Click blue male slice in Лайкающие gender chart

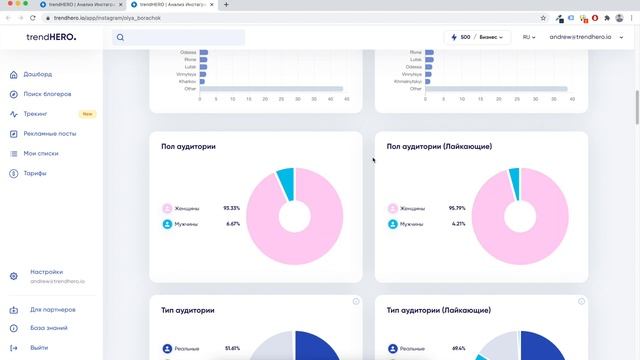(x=515, y=183)
